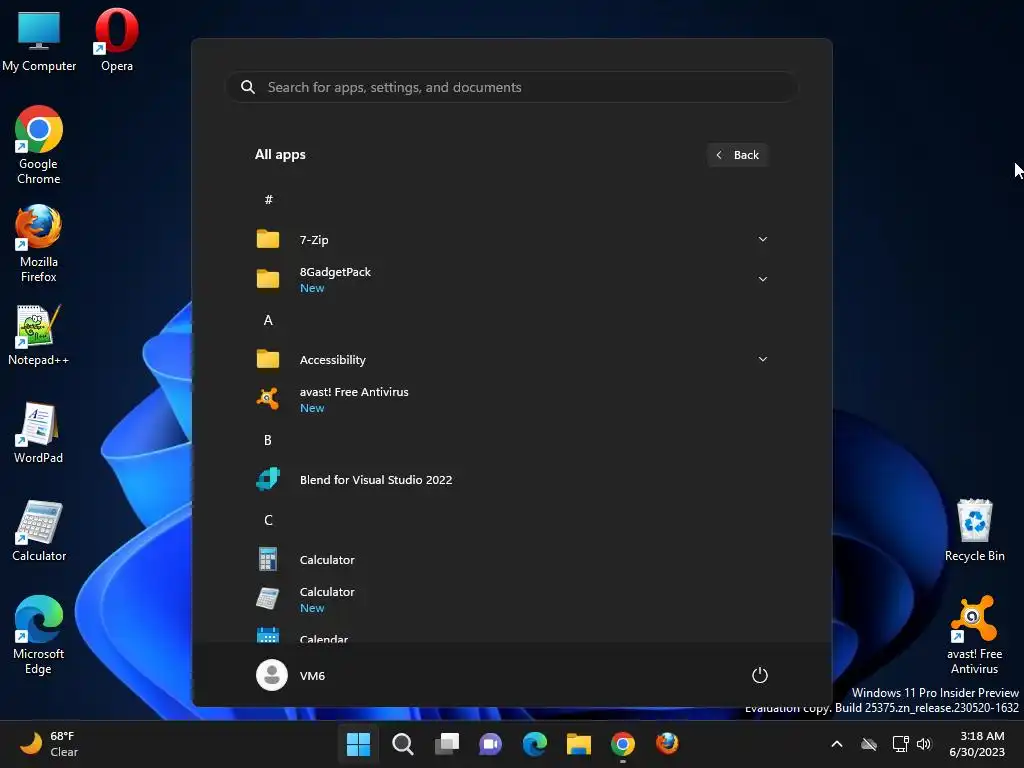Open Google Chrome desktop shortcut
Screen dimensions: 1024x768
(39, 145)
